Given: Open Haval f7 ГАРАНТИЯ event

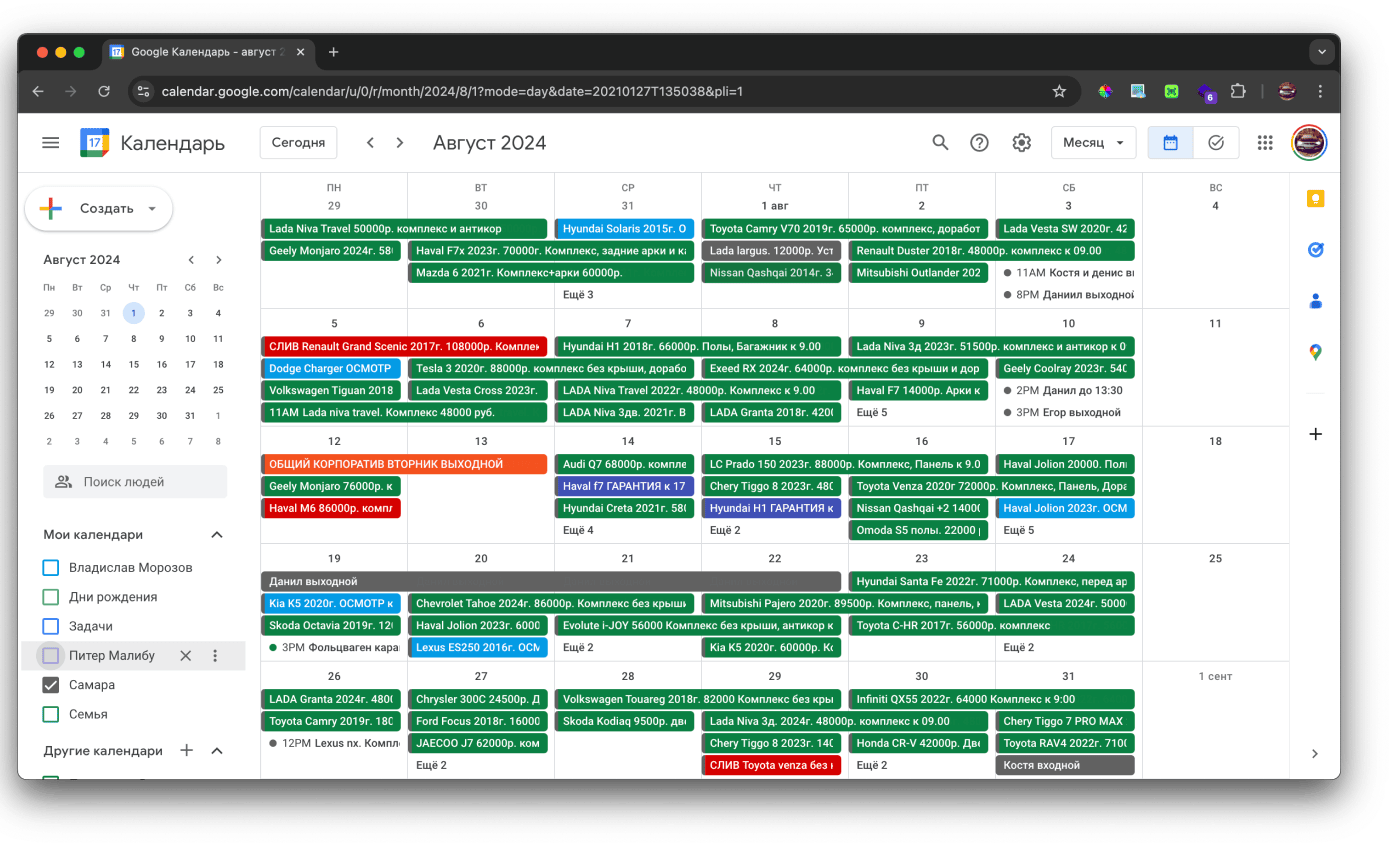Looking at the screenshot, I should point(625,486).
